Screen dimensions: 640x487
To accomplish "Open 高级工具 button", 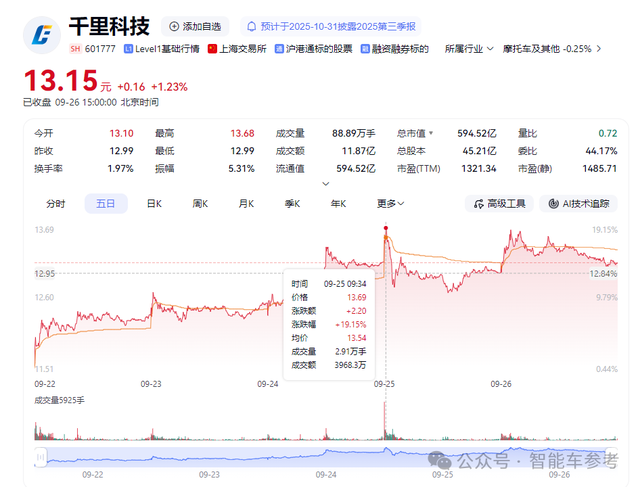I will 499,204.
